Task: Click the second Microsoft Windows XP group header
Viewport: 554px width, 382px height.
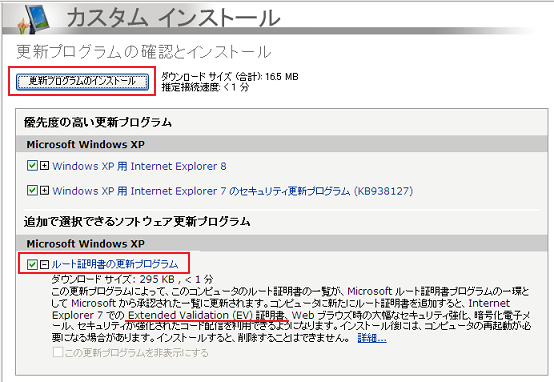Action: pos(282,243)
